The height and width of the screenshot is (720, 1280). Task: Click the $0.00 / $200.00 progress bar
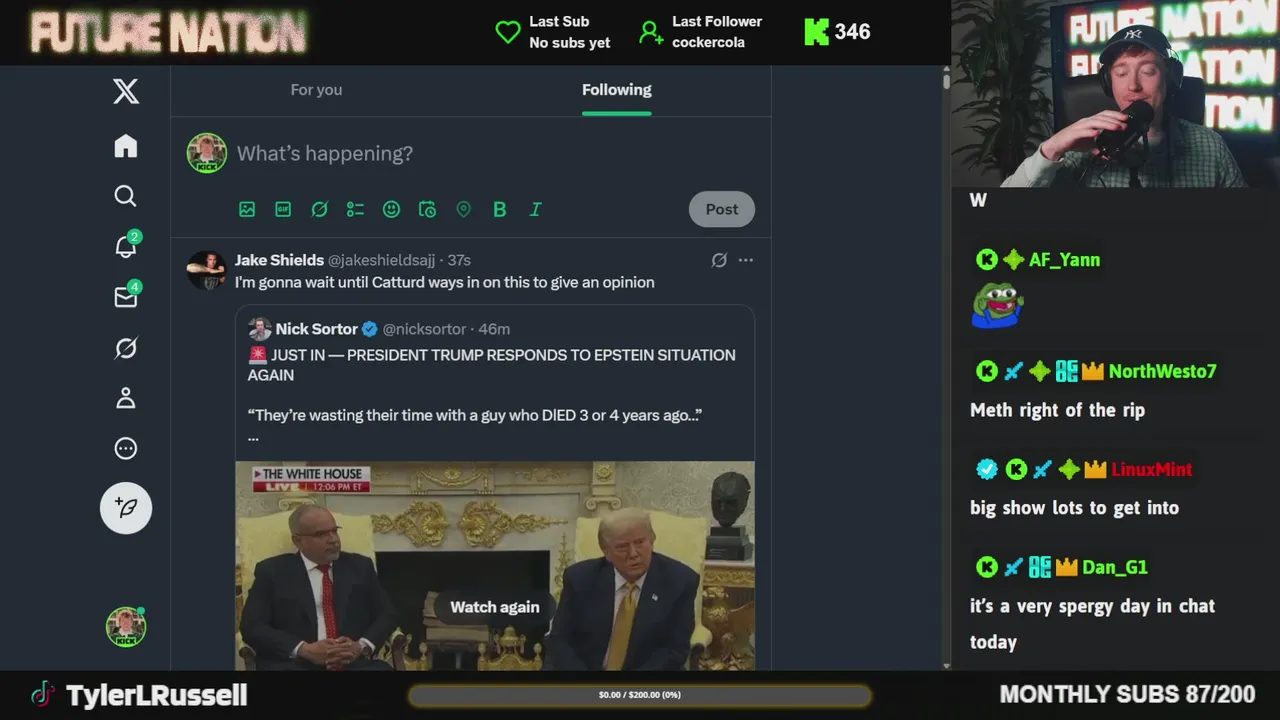640,695
